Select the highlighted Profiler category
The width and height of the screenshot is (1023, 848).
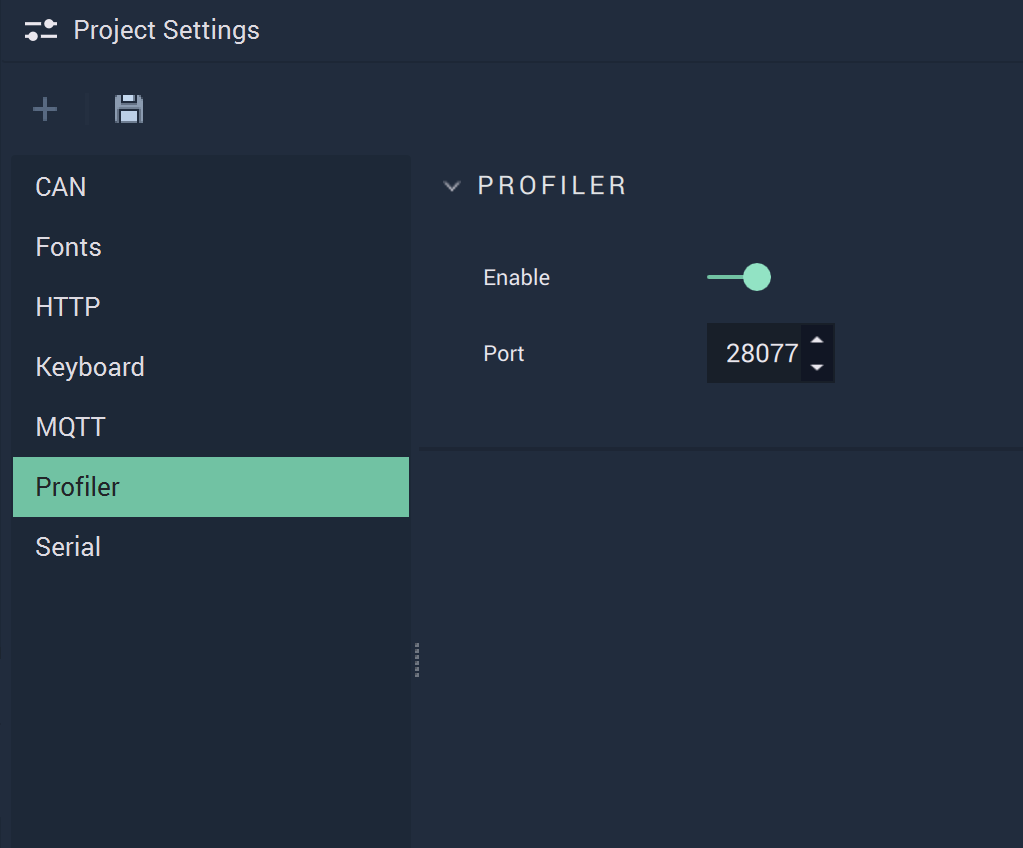point(211,487)
